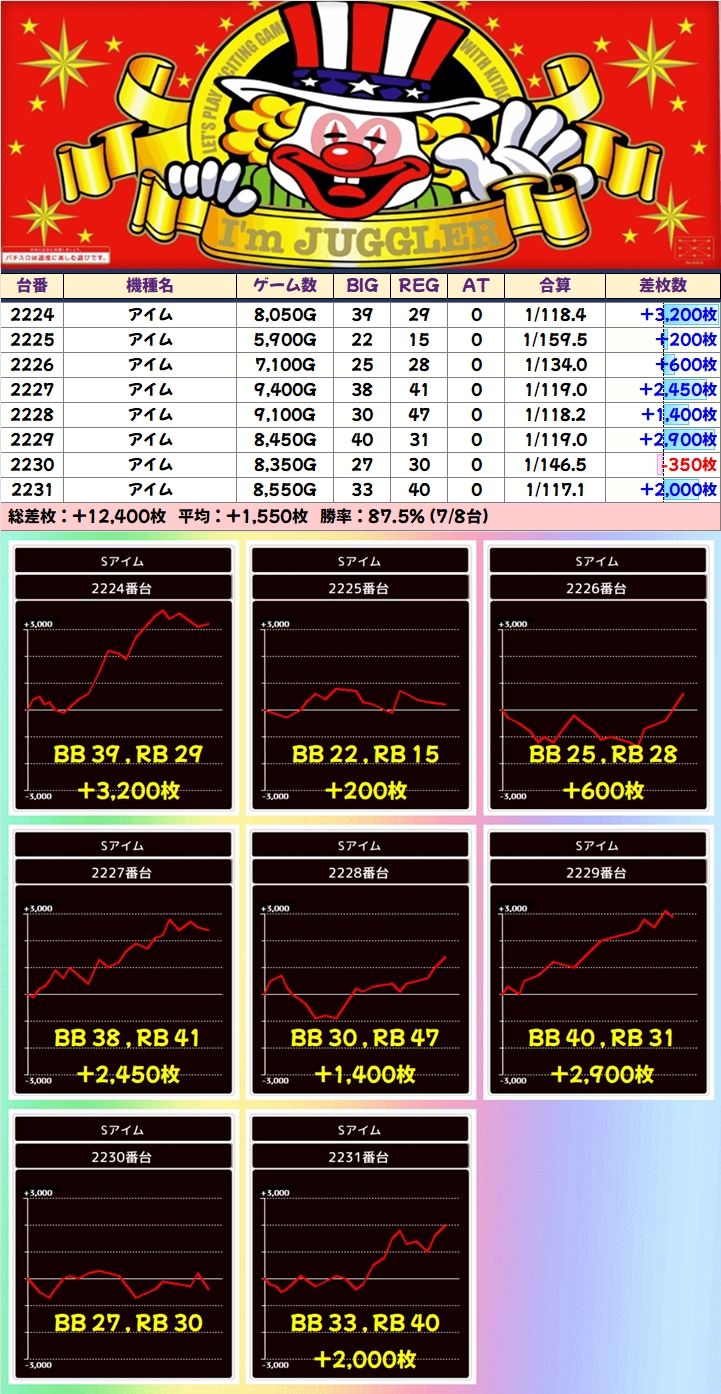Click the BB 33 , RB 40 graph label

click(365, 1323)
